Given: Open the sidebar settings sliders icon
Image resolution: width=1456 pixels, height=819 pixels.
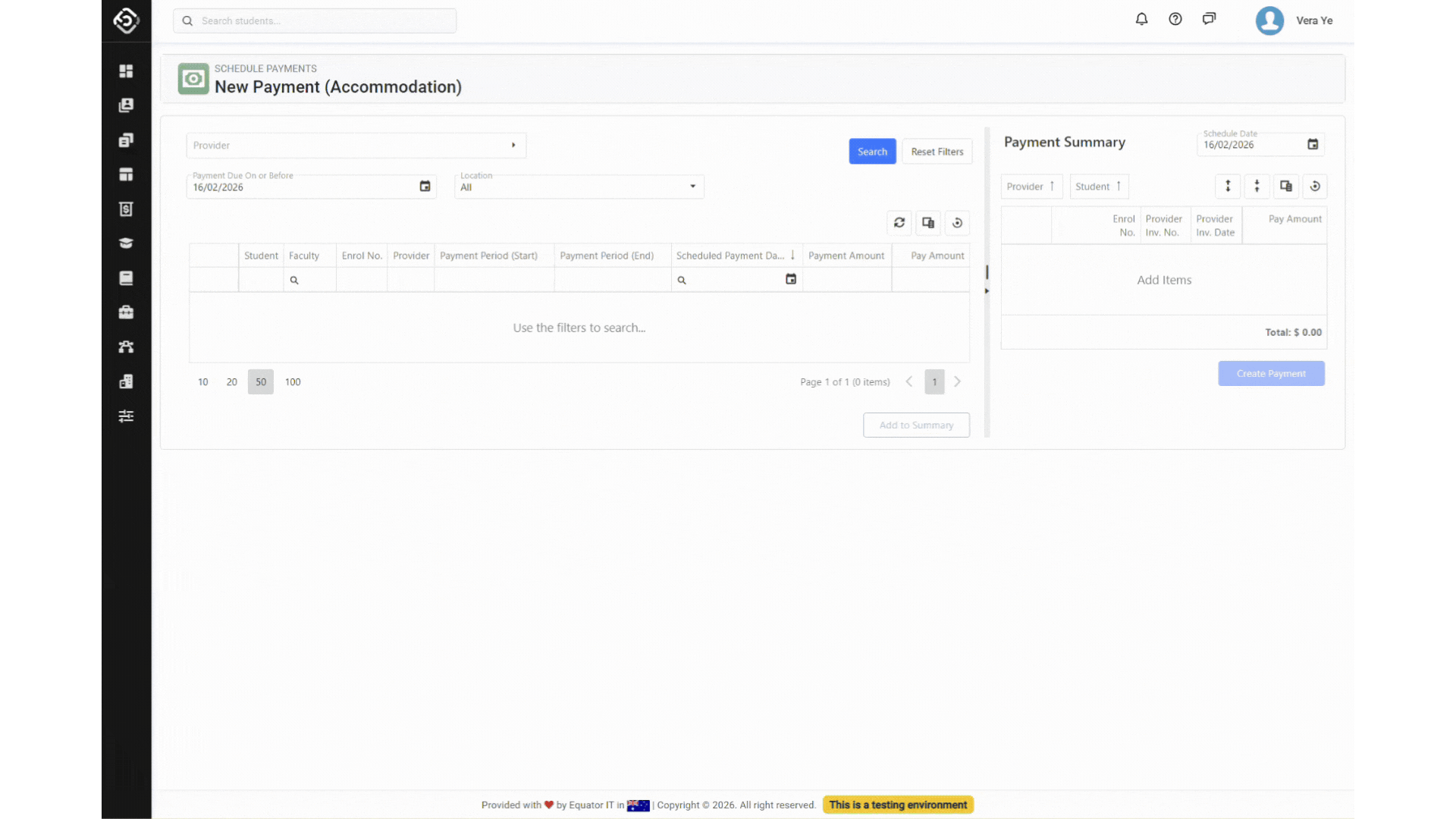Looking at the screenshot, I should pyautogui.click(x=126, y=416).
